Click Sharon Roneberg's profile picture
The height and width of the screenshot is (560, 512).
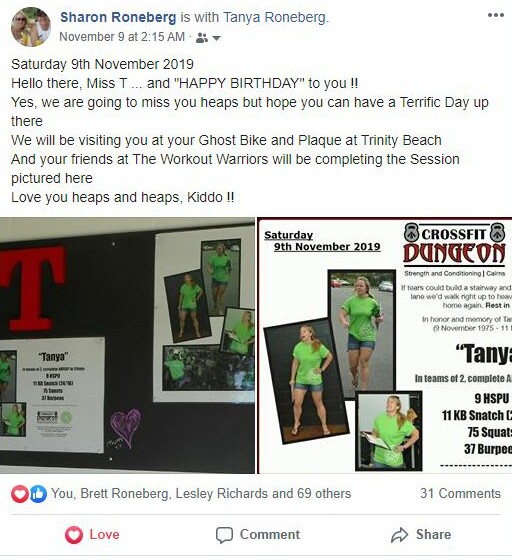[31, 27]
